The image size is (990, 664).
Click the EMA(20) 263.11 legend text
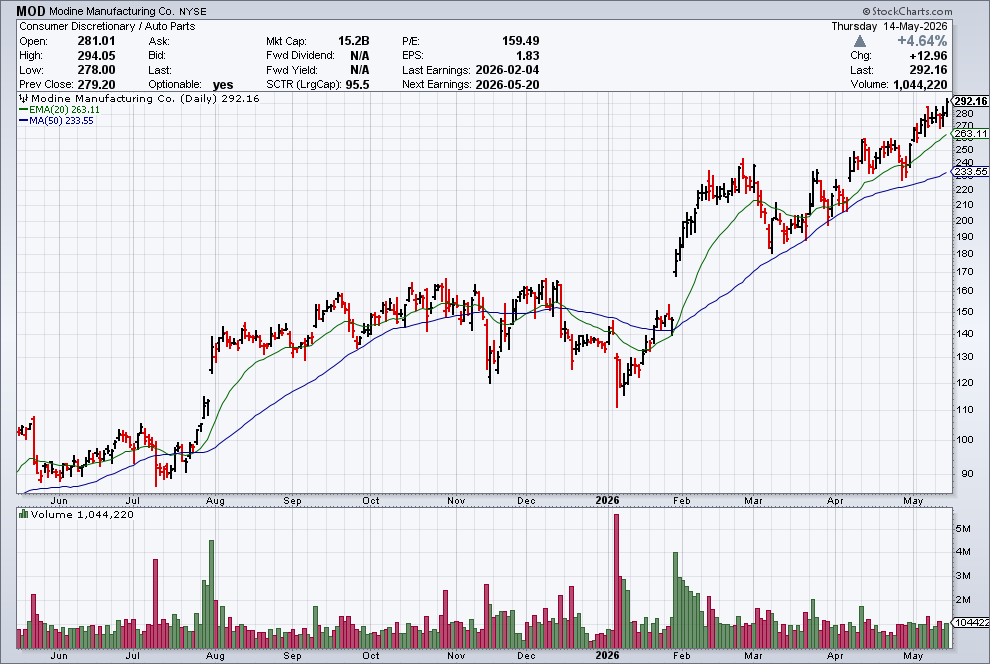click(64, 110)
